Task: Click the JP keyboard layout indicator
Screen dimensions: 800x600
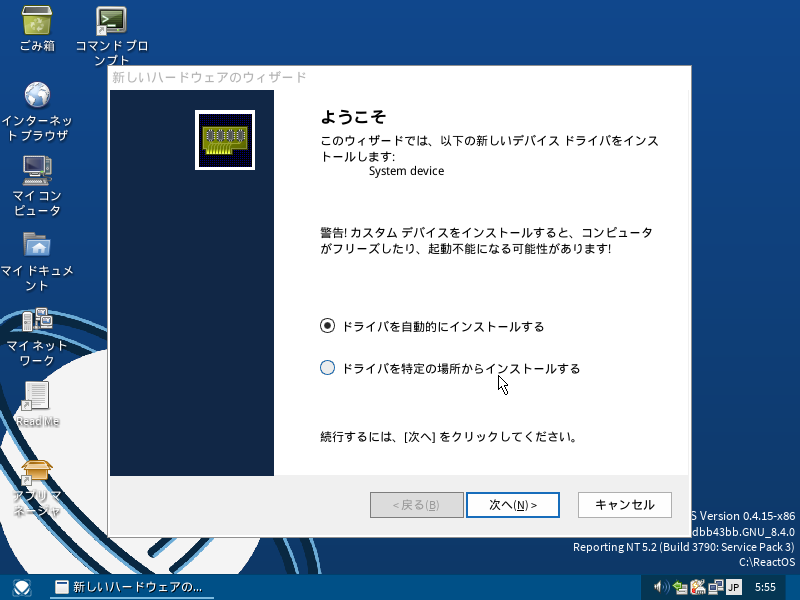Action: pyautogui.click(x=733, y=587)
